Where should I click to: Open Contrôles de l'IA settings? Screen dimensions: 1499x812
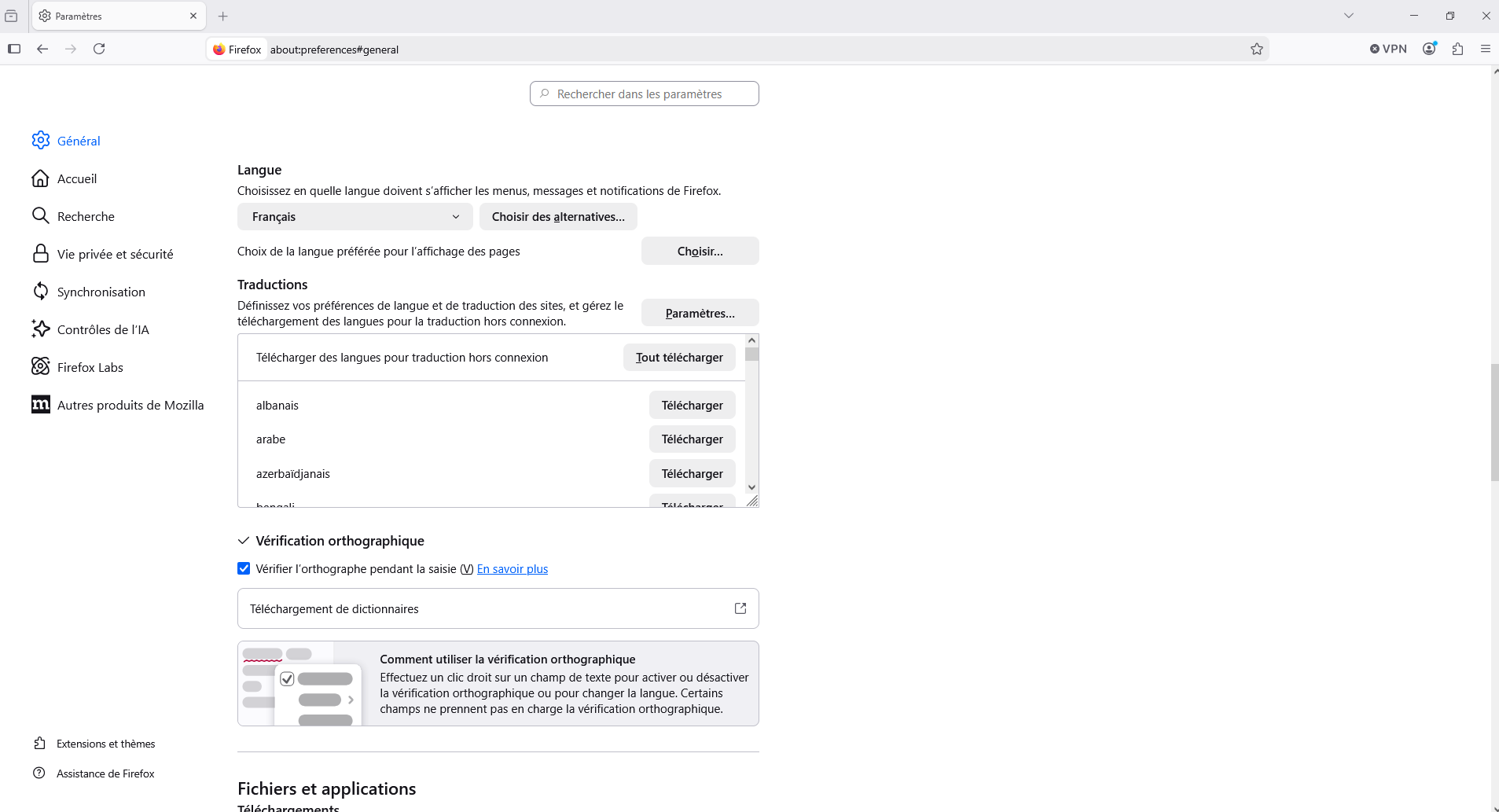coord(103,329)
